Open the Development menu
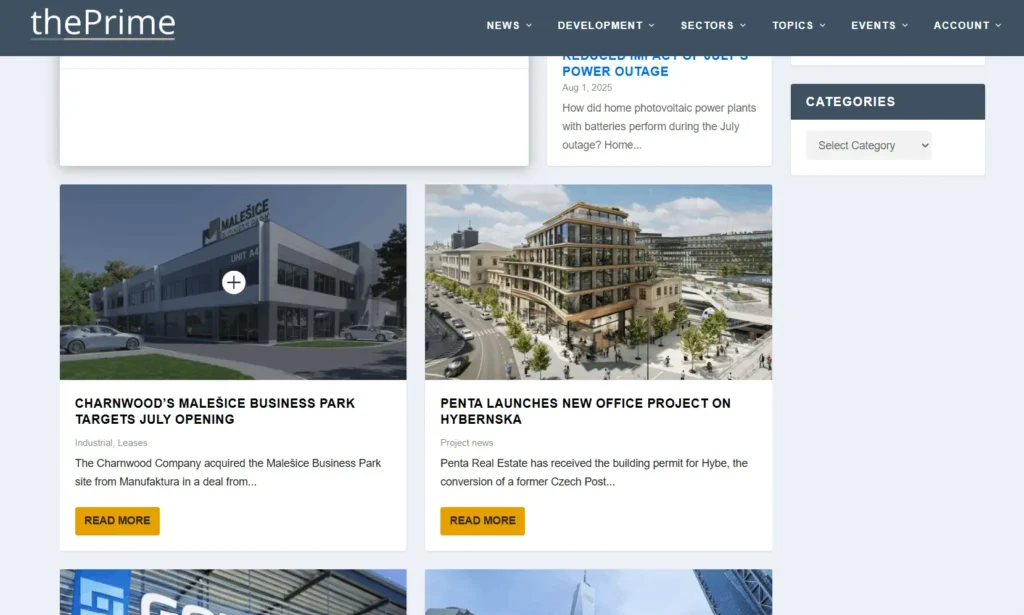Image resolution: width=1024 pixels, height=615 pixels. [605, 25]
